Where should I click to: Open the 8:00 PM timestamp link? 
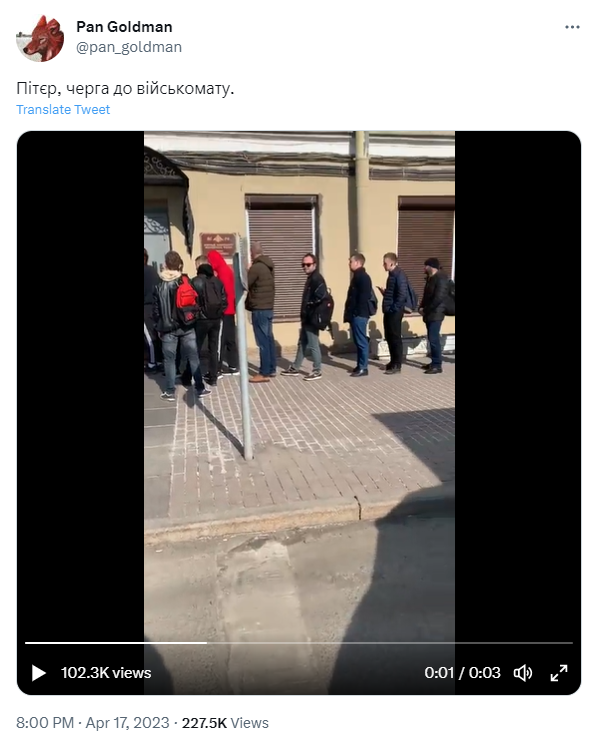point(45,723)
